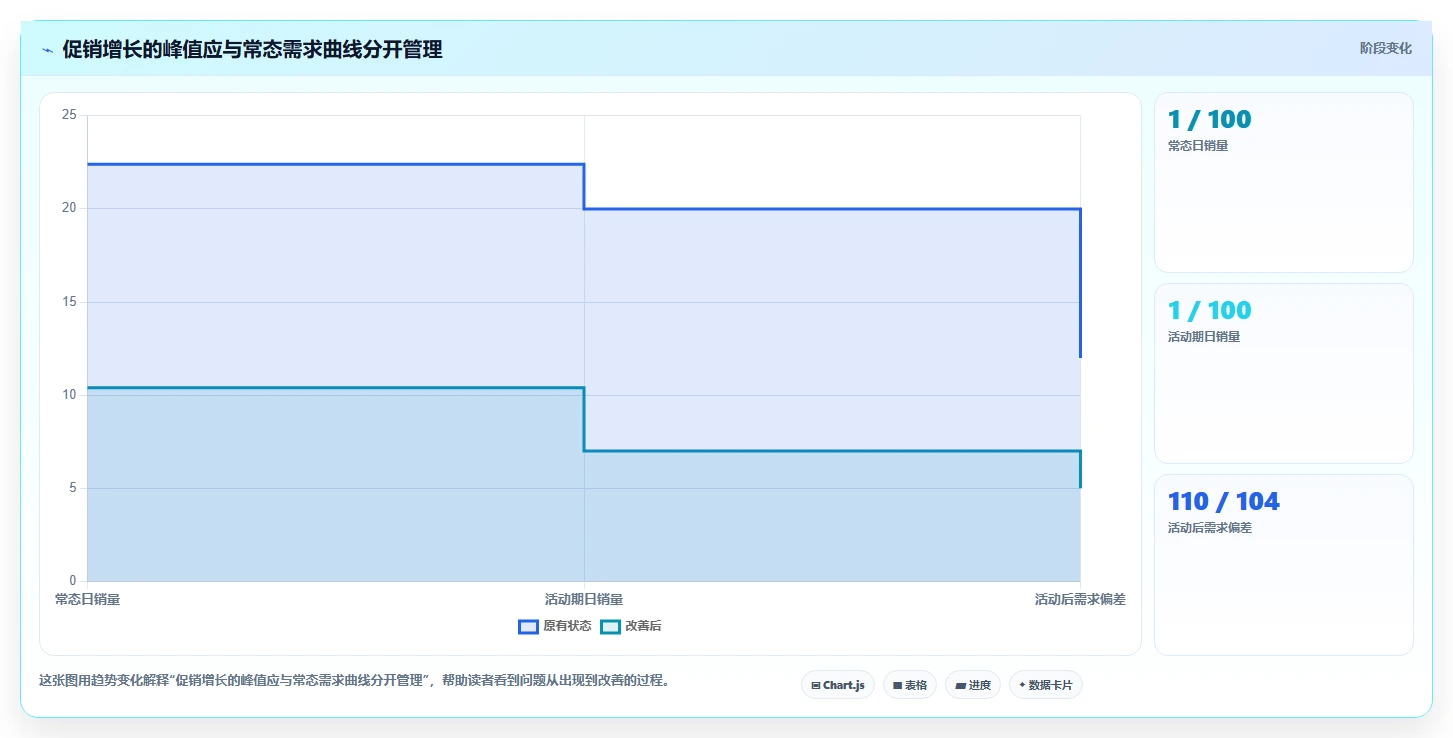Click the y-axis value 15
The width and height of the screenshot is (1453, 738).
(x=69, y=301)
